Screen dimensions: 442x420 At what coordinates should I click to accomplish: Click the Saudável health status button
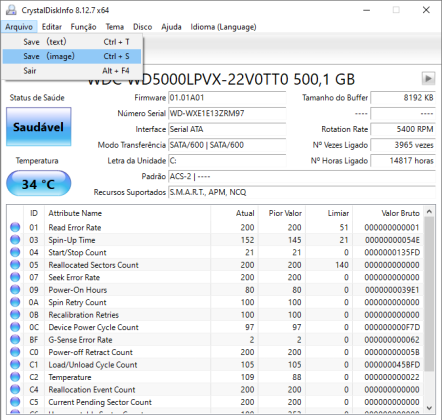click(x=39, y=127)
